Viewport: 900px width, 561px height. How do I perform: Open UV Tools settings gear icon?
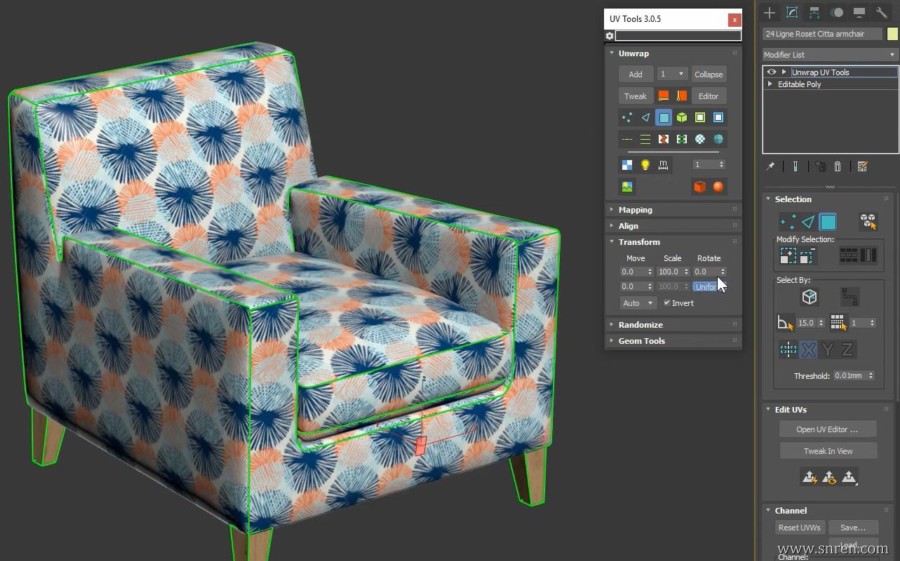pyautogui.click(x=610, y=36)
